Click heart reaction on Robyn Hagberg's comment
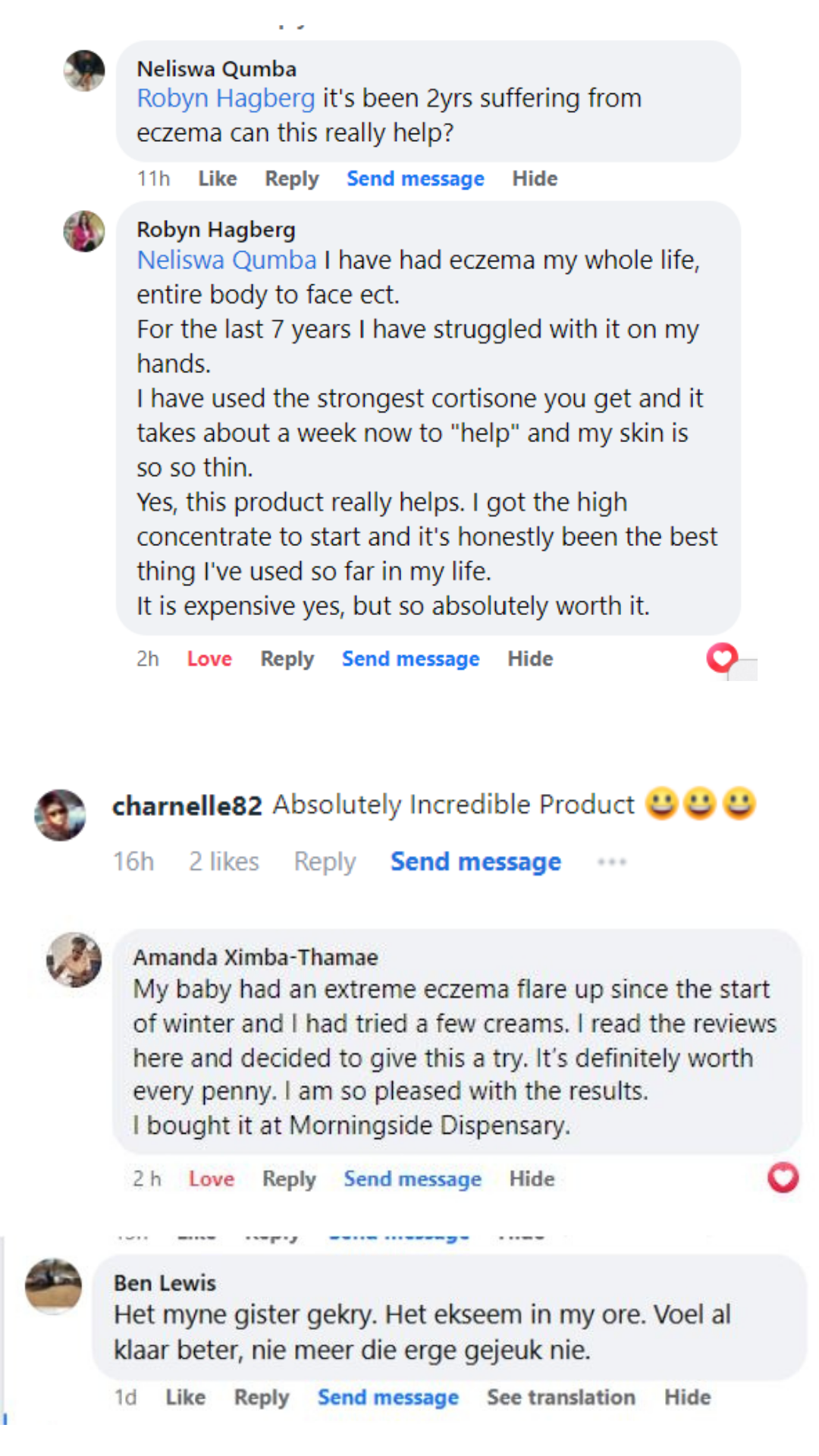 [722, 657]
